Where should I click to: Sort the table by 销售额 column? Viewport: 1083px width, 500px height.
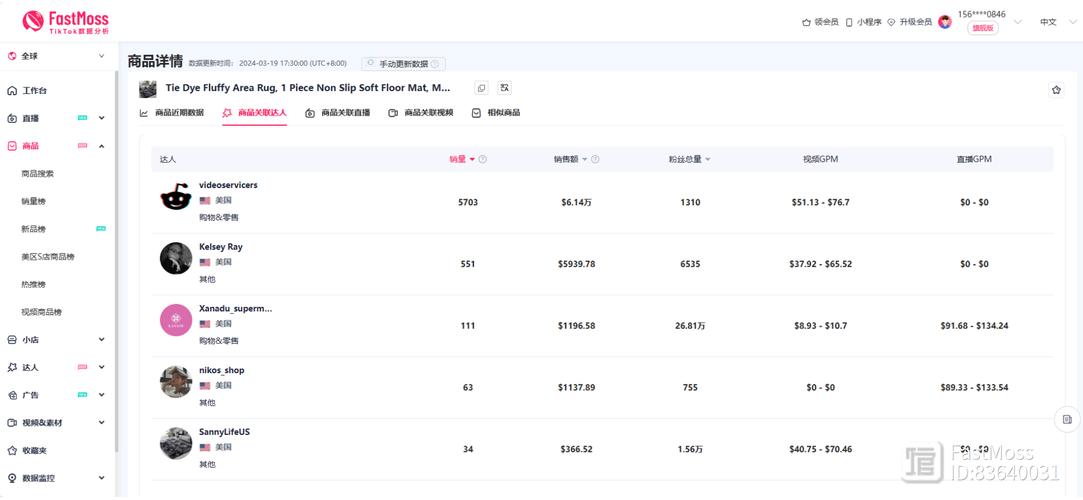(x=571, y=160)
